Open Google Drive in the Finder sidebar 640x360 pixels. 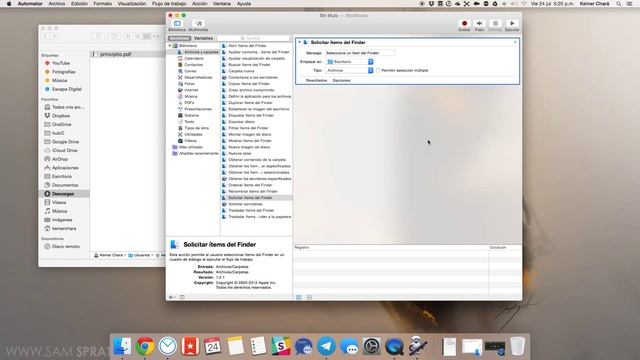click(x=65, y=142)
